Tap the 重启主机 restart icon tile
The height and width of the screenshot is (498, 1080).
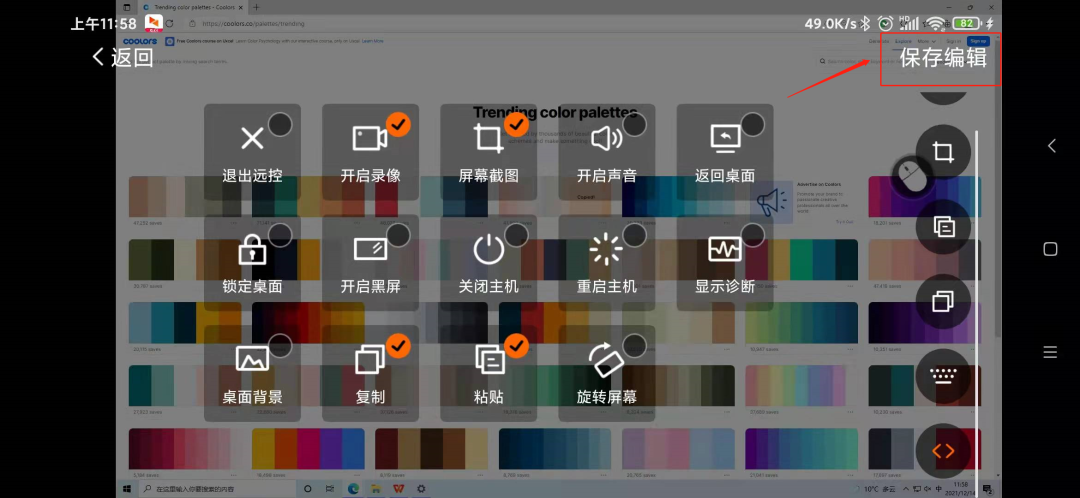(x=607, y=262)
